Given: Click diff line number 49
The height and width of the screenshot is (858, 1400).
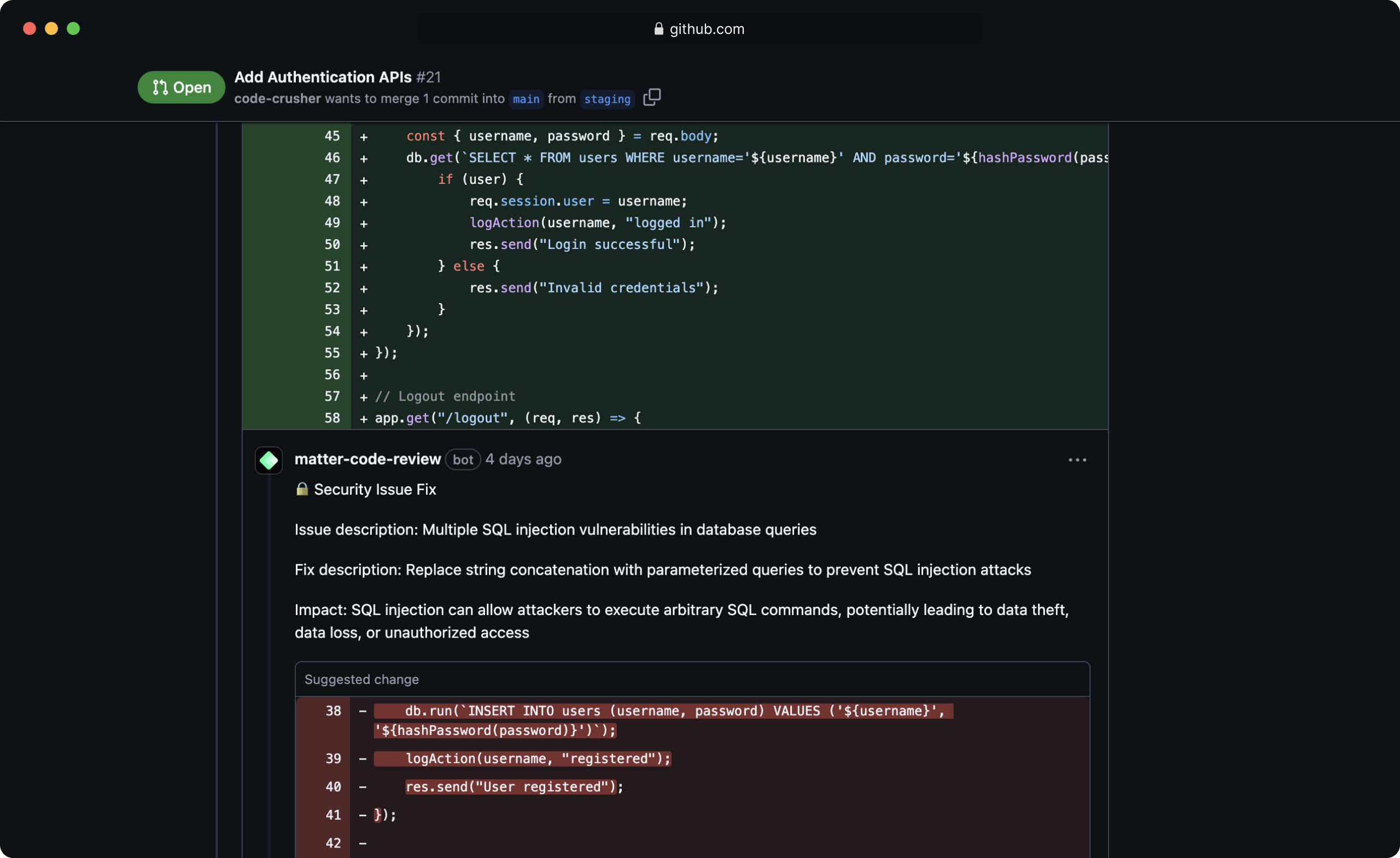Looking at the screenshot, I should [x=332, y=222].
